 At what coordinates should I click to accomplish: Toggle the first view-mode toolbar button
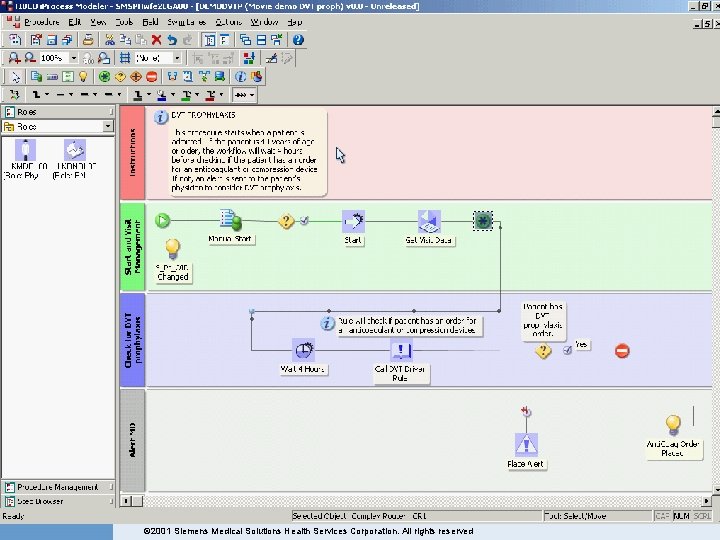coord(210,40)
